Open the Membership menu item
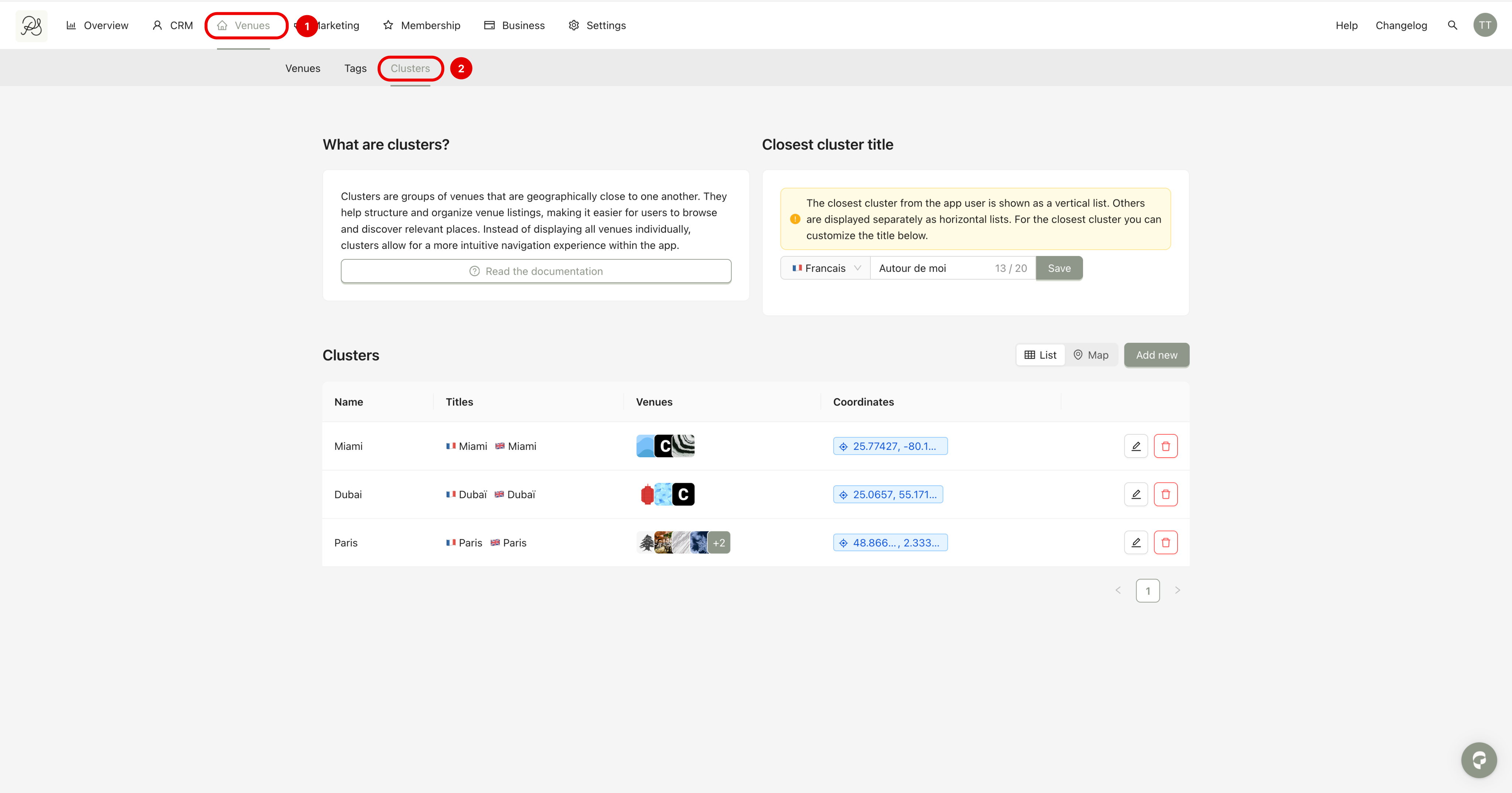 point(422,25)
